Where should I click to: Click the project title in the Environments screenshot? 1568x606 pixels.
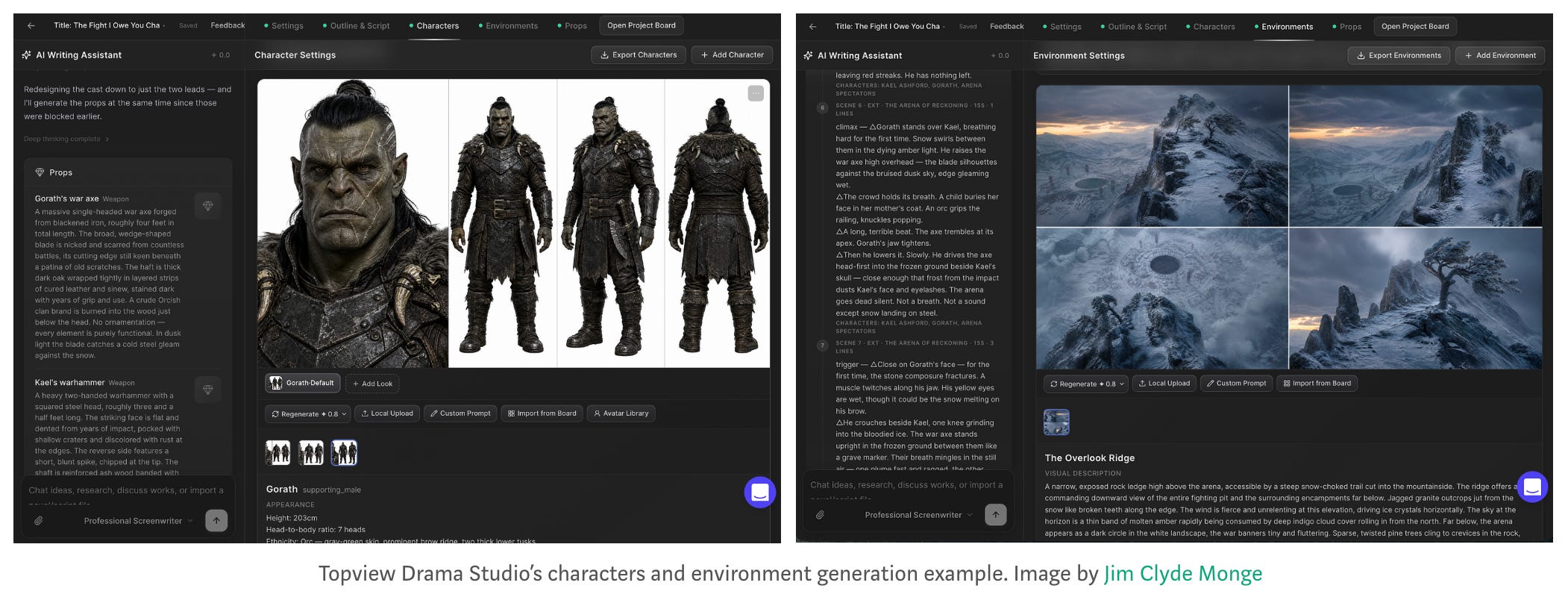point(888,26)
